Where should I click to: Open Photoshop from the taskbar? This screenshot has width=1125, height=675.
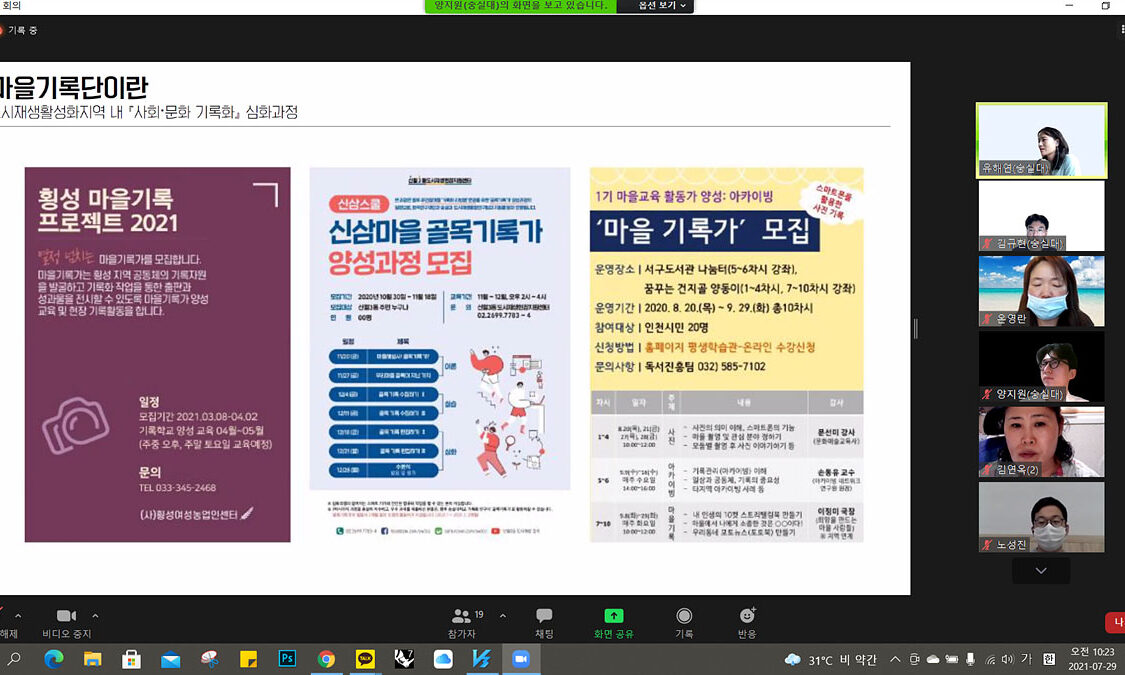point(287,659)
